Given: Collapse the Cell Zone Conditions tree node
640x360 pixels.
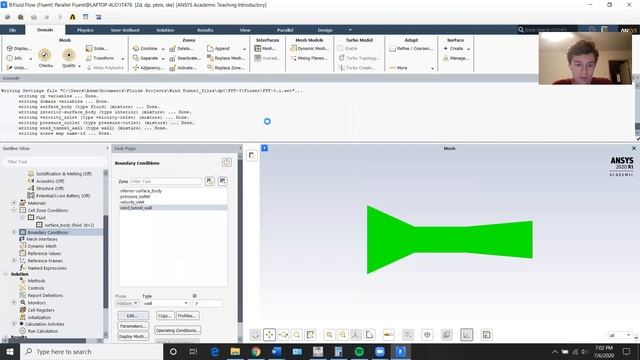Looking at the screenshot, I should [14, 210].
